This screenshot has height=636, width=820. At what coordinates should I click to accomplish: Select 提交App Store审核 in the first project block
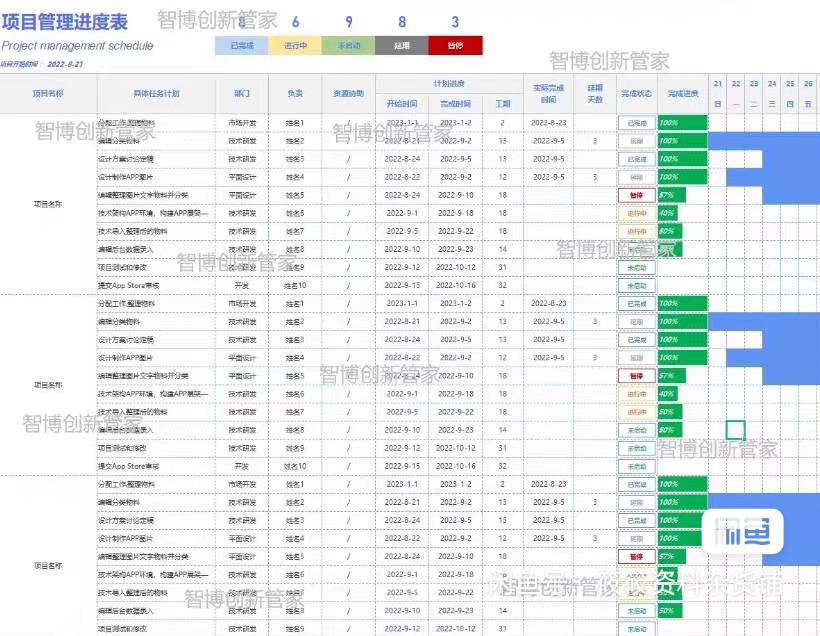pos(129,286)
